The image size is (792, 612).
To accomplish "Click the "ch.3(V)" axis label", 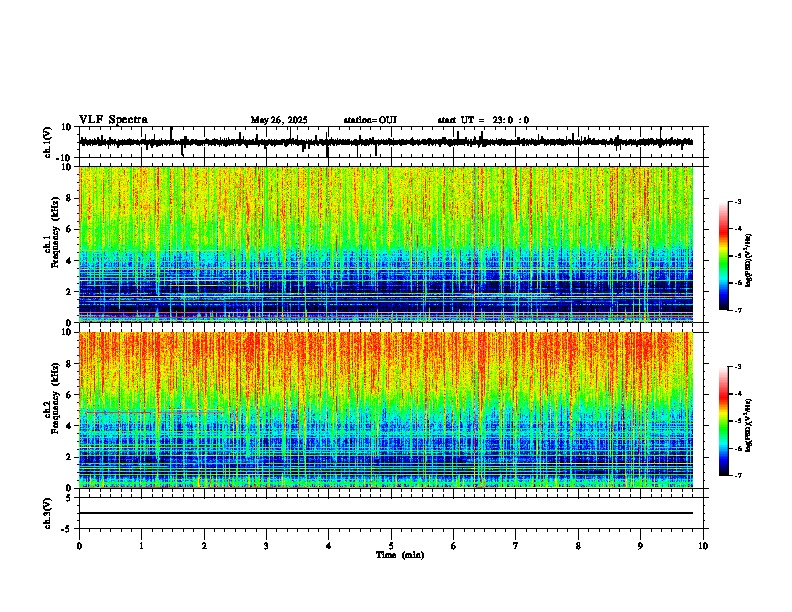I will [x=48, y=513].
